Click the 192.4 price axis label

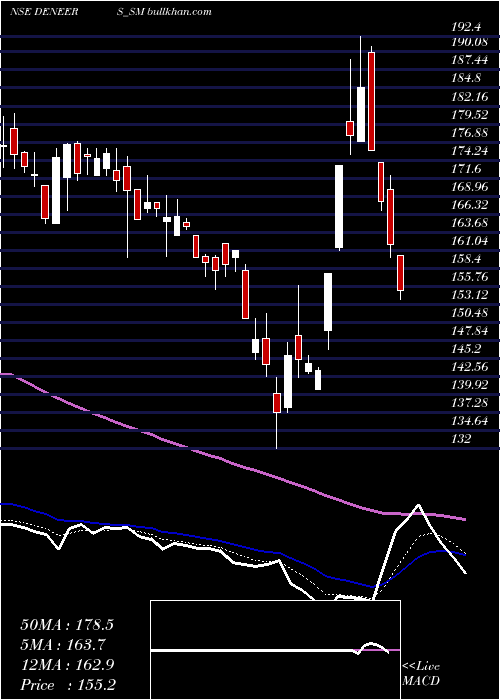click(x=466, y=27)
